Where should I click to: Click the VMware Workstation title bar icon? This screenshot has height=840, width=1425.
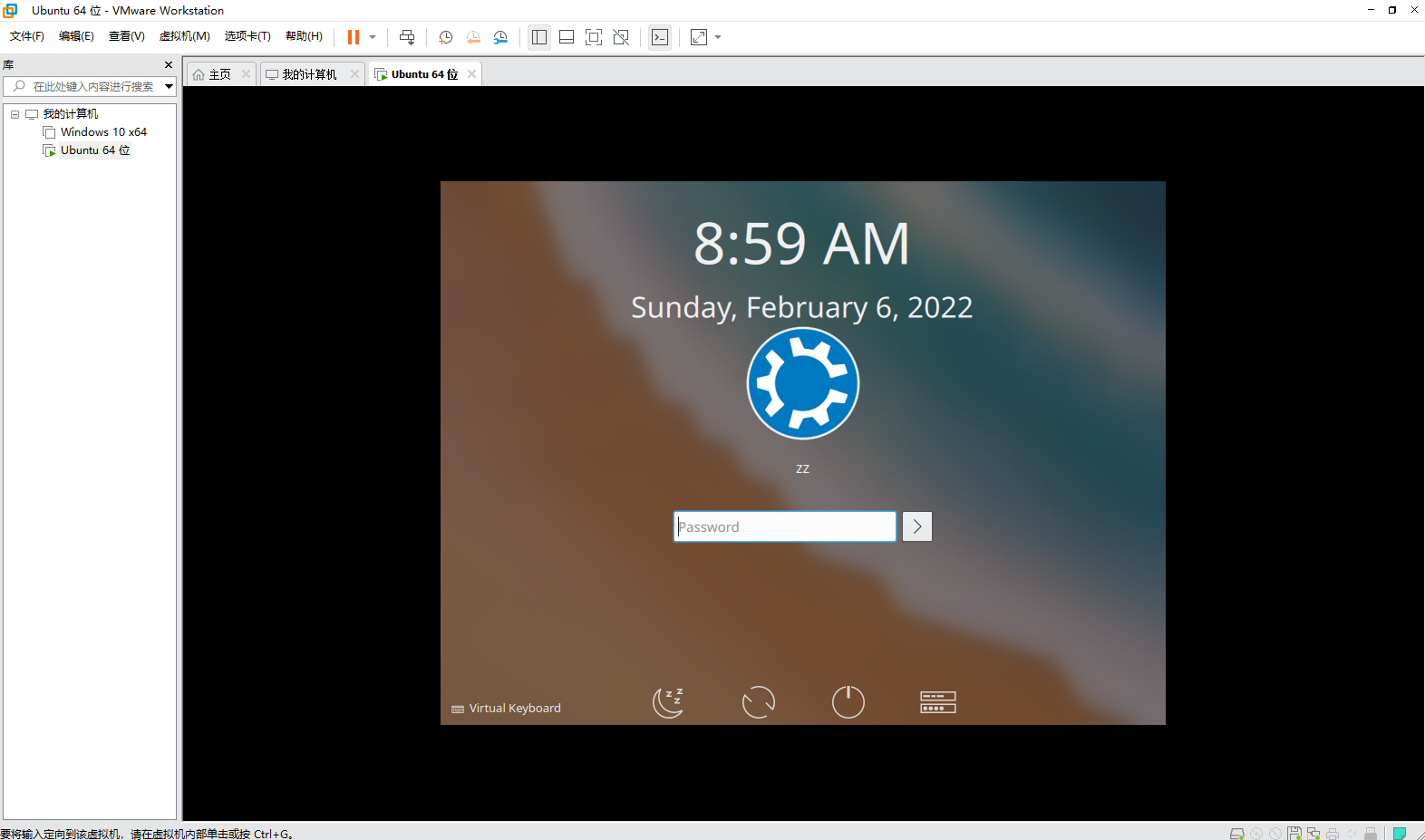tap(11, 10)
